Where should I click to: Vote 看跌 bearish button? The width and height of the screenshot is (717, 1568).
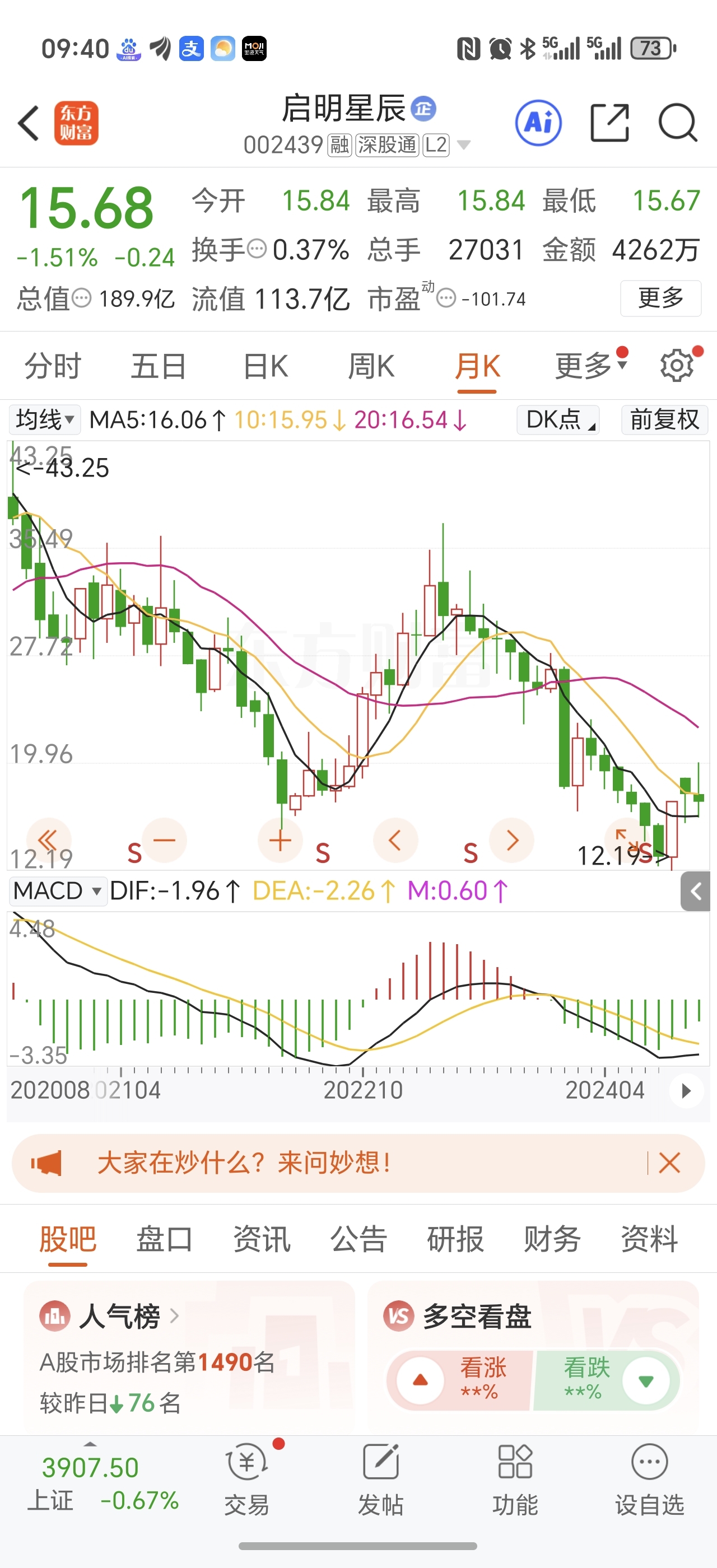(x=607, y=1380)
